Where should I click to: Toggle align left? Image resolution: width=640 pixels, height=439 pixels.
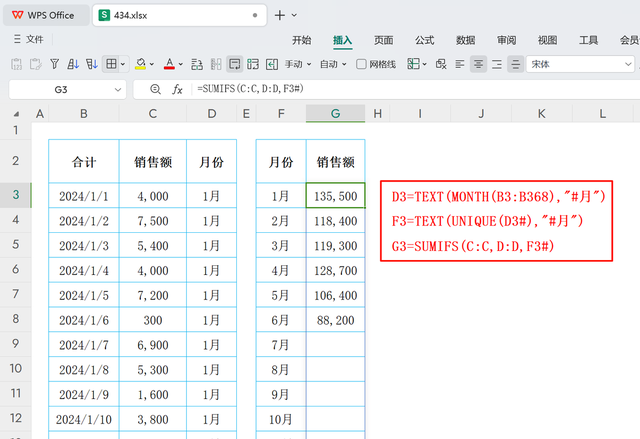[x=460, y=64]
